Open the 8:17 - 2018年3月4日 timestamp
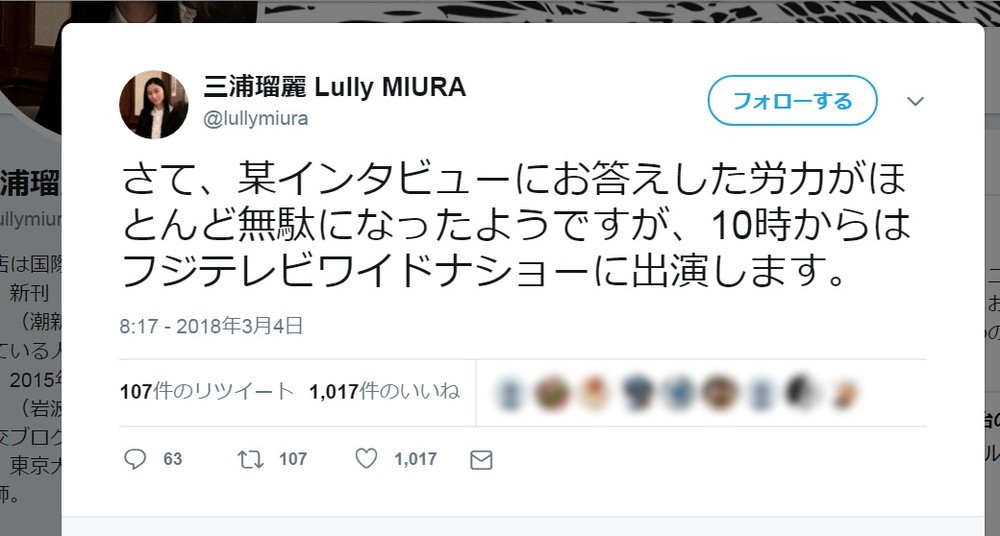The image size is (1000, 536). 211,326
